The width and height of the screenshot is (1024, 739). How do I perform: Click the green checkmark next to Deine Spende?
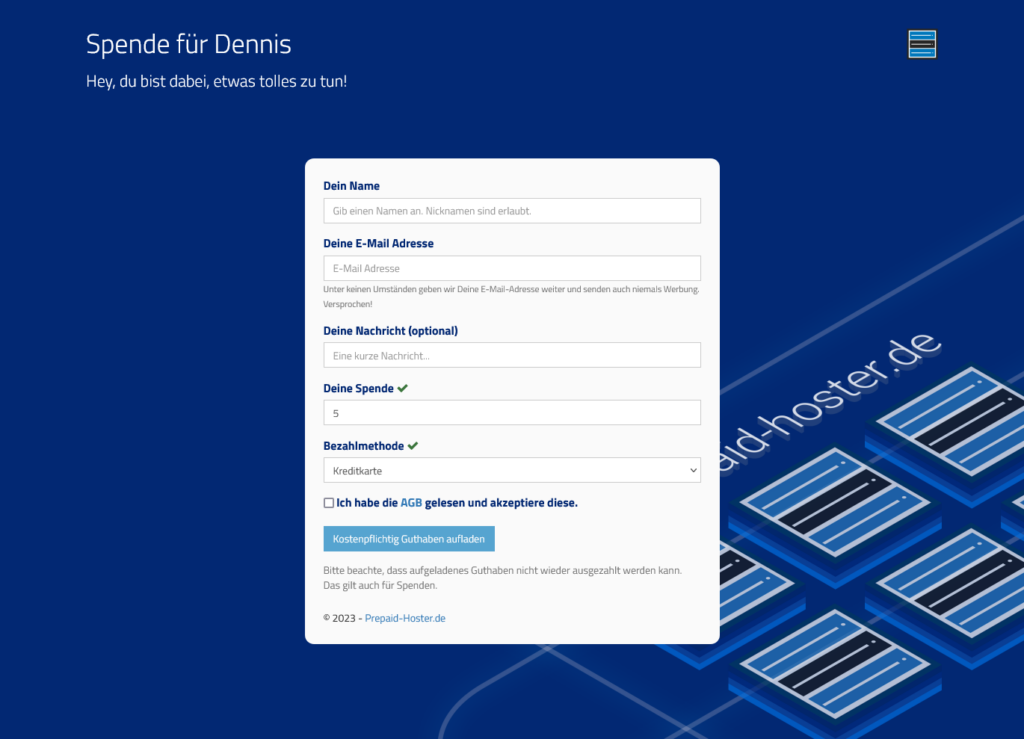(402, 388)
